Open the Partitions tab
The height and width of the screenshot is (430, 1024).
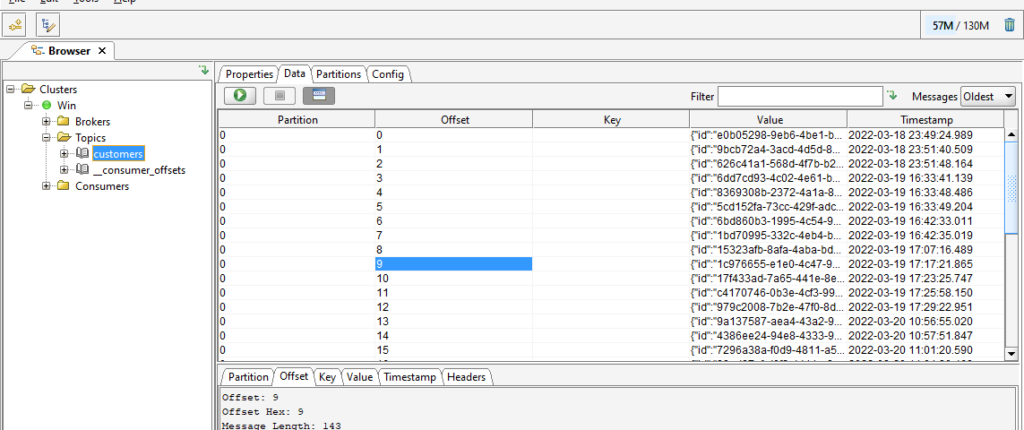pos(338,74)
